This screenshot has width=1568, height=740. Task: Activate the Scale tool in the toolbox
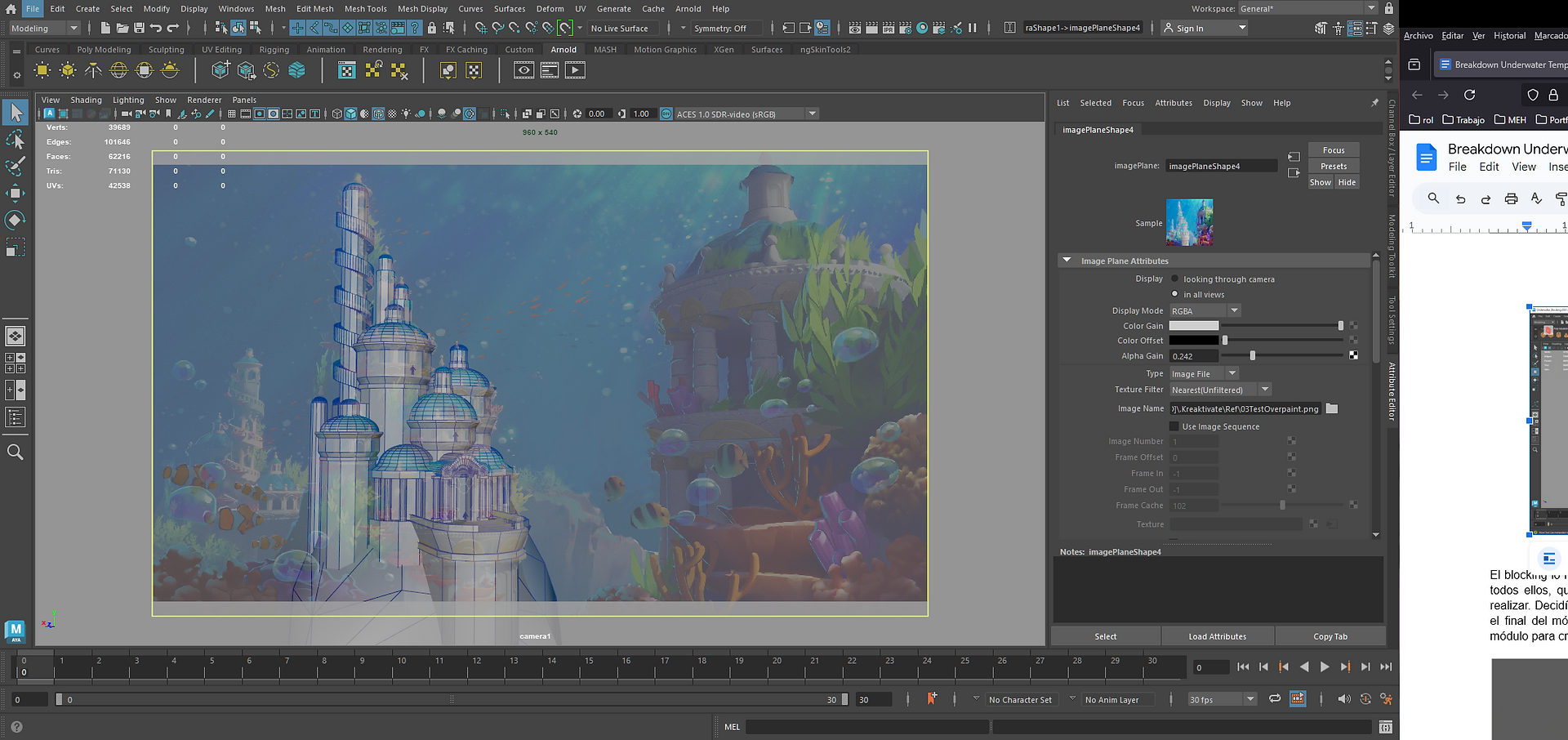click(x=16, y=247)
